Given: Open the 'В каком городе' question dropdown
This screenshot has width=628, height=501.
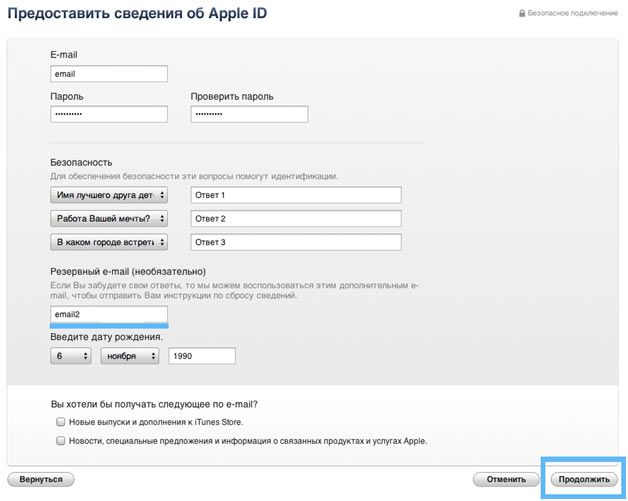Looking at the screenshot, I should tap(109, 242).
